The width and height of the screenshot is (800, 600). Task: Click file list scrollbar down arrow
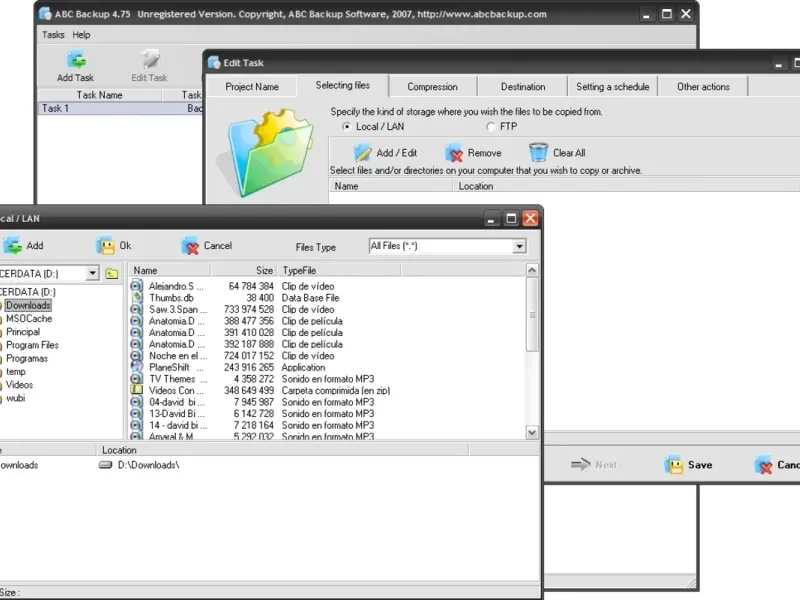[x=532, y=433]
